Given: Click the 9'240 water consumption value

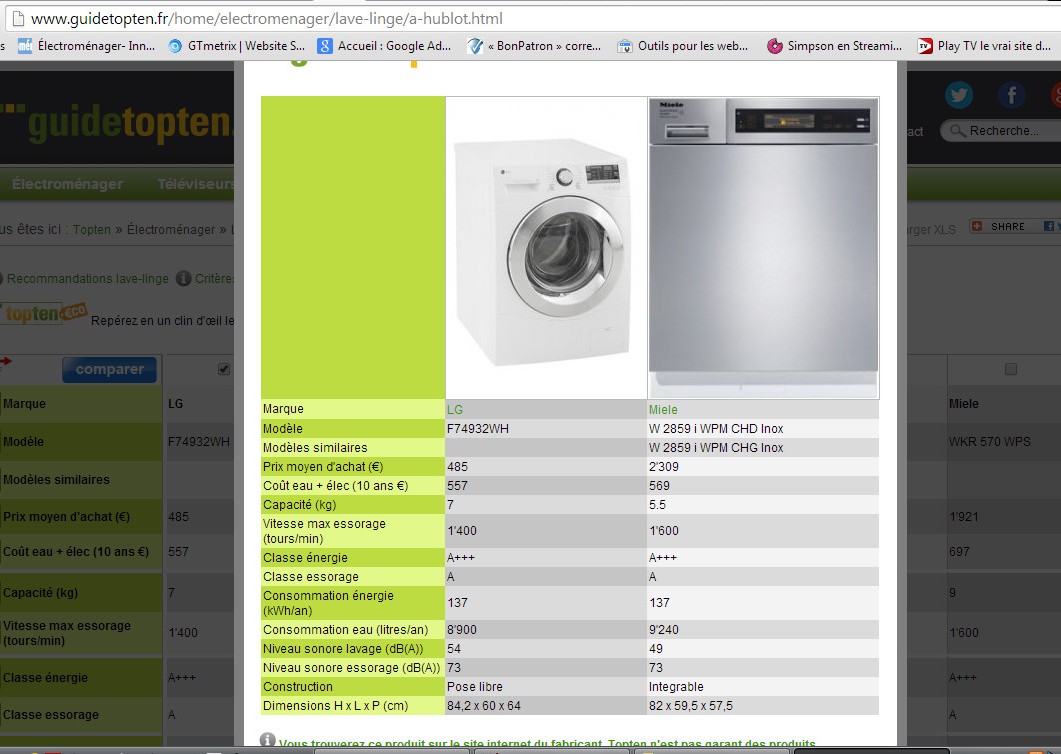Looking at the screenshot, I should (664, 629).
